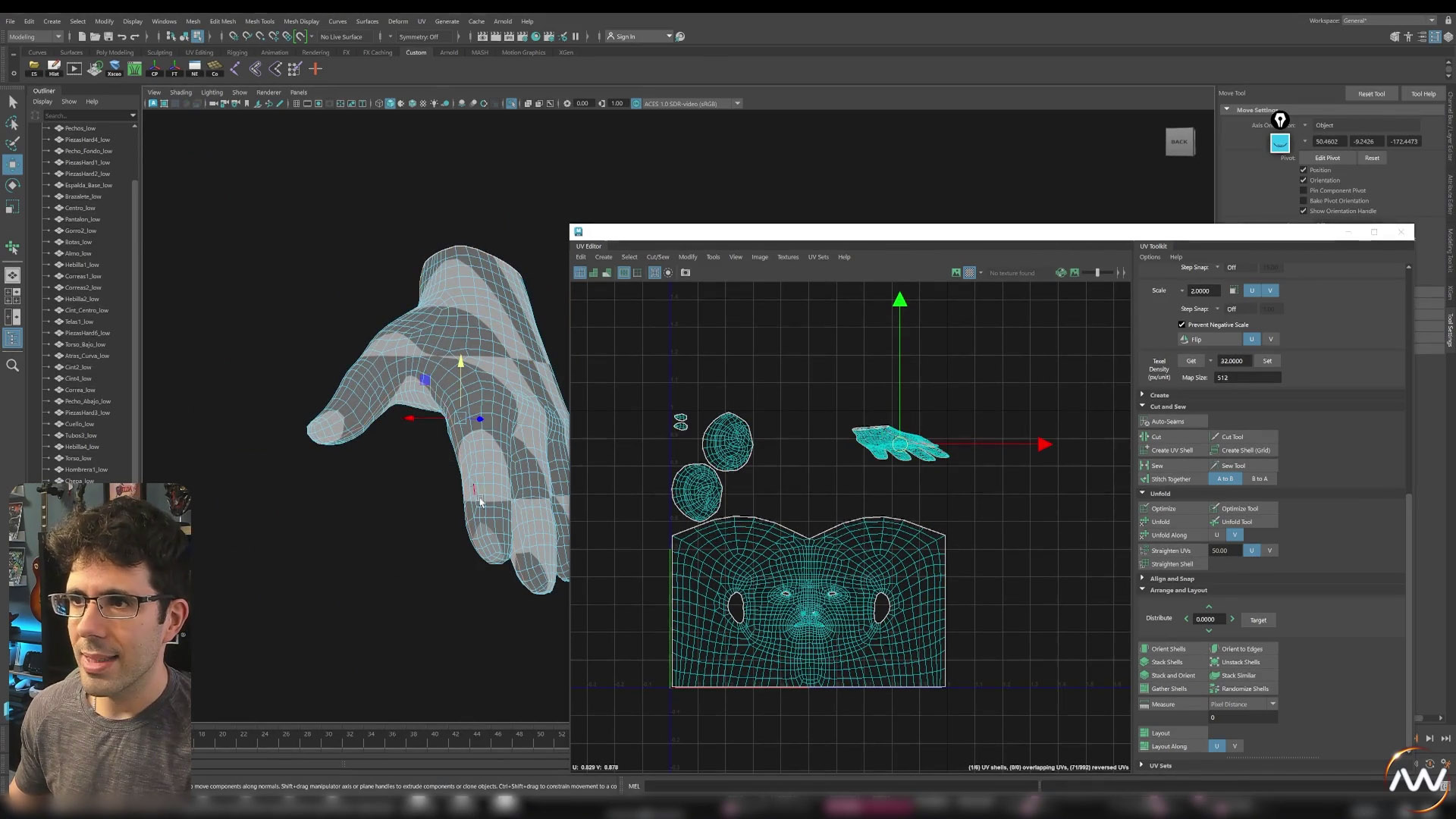
Task: Select the Rotate tool in left toolbox
Action: [12, 185]
